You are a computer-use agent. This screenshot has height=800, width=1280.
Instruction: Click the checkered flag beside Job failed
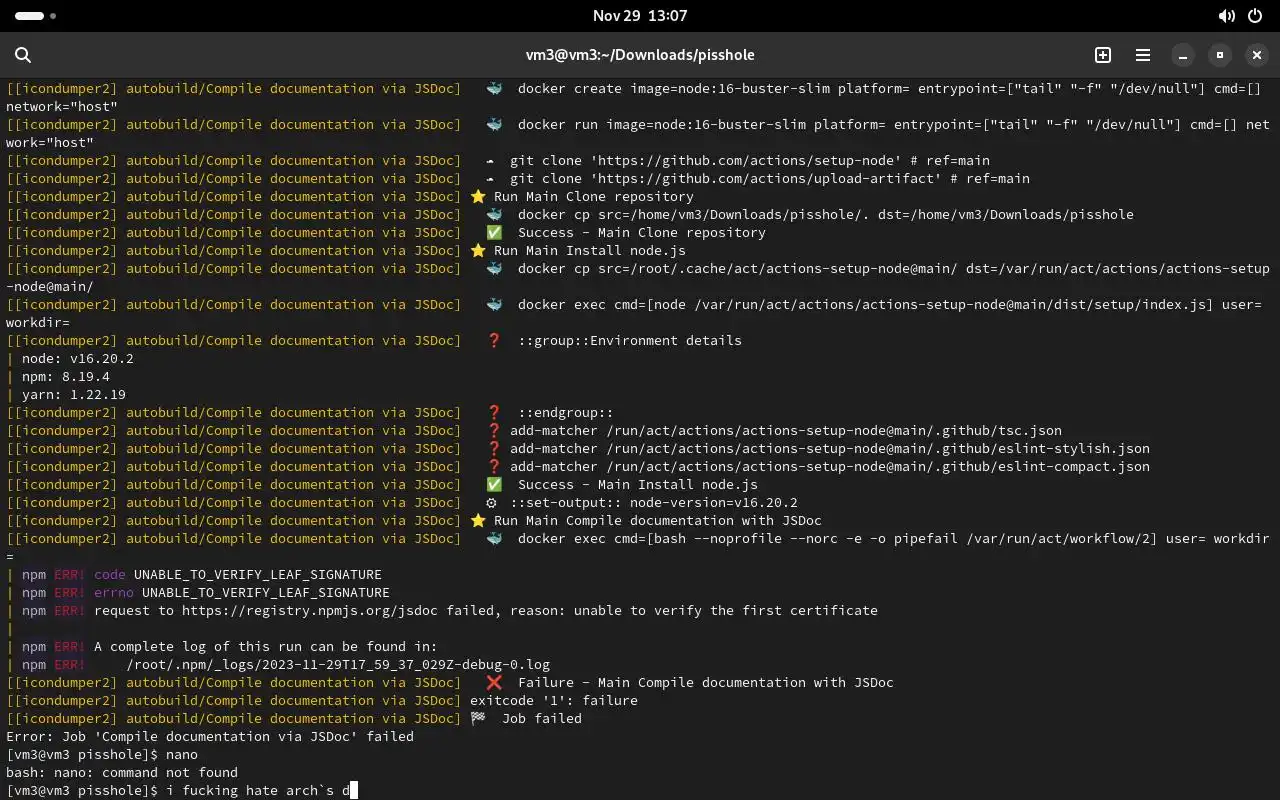pos(479,718)
